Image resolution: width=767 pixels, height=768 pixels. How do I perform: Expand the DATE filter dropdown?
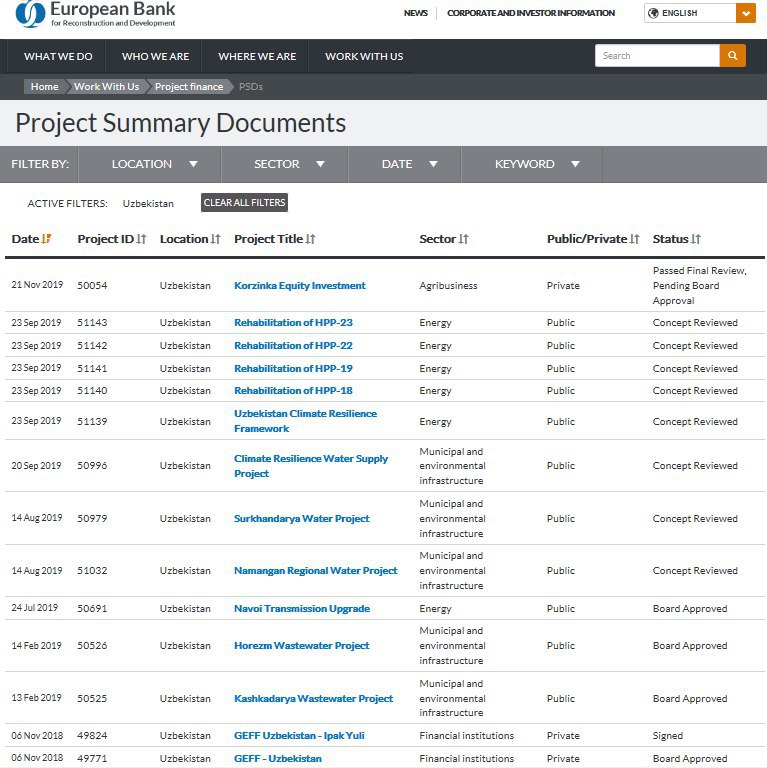point(405,164)
